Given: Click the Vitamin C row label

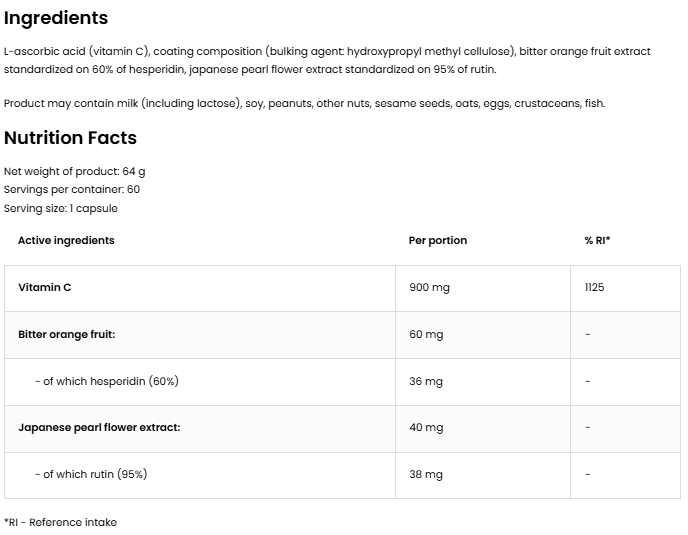Looking at the screenshot, I should coord(45,288).
